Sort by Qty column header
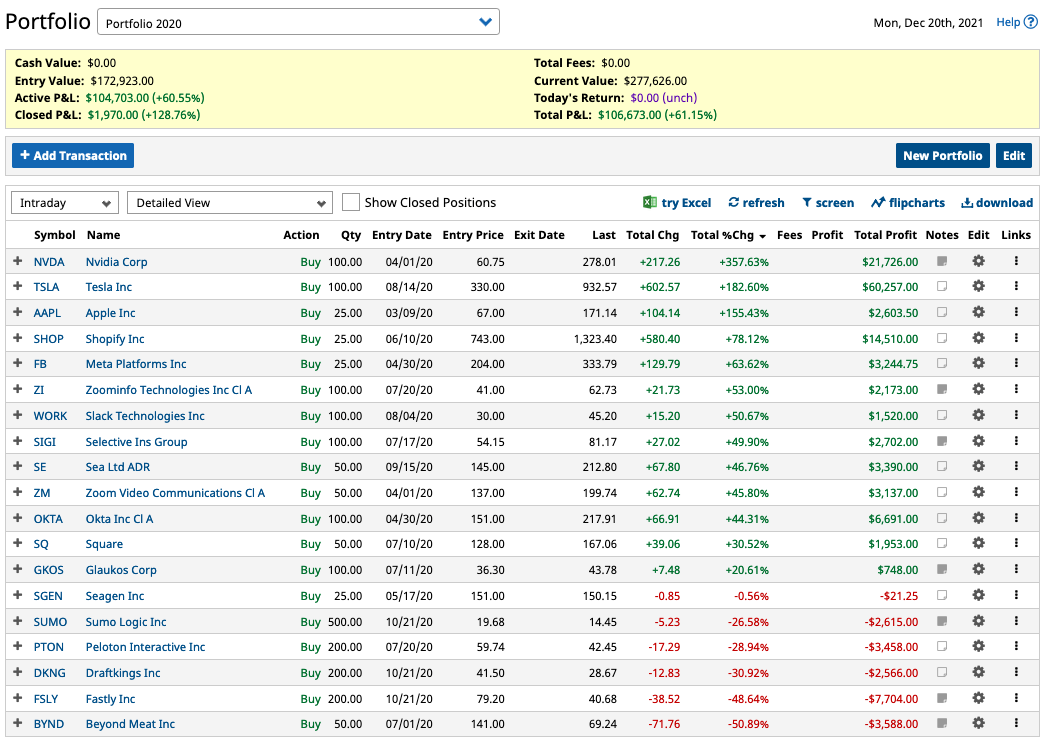 [351, 235]
